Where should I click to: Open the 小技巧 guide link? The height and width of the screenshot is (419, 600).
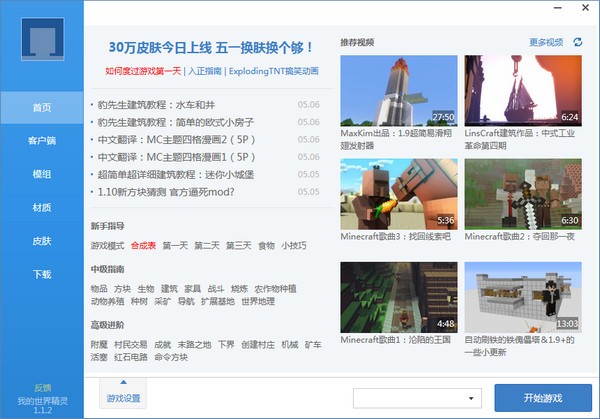[294, 246]
